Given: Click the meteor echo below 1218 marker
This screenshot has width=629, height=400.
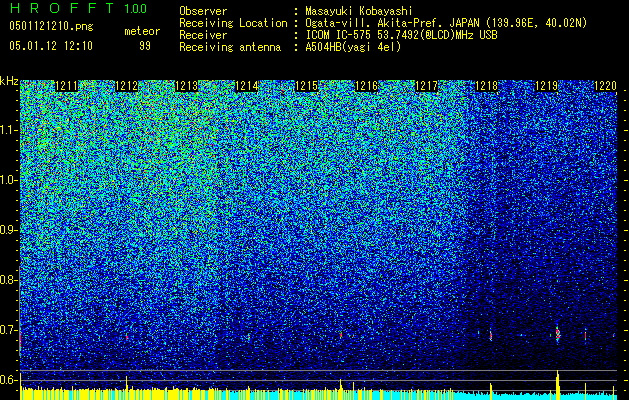Looking at the screenshot, I should [x=491, y=335].
